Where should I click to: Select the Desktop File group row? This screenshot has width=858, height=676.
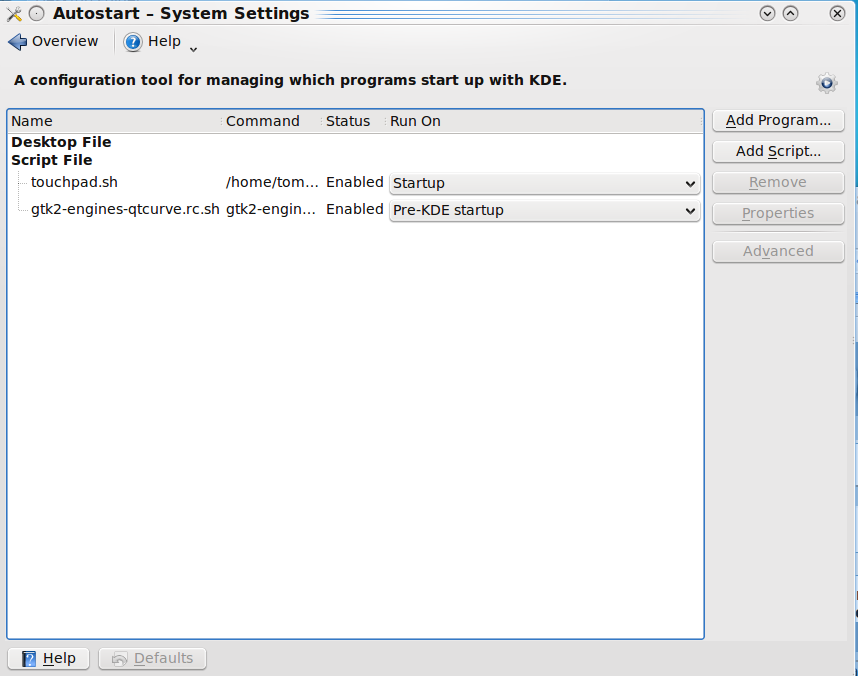point(61,142)
